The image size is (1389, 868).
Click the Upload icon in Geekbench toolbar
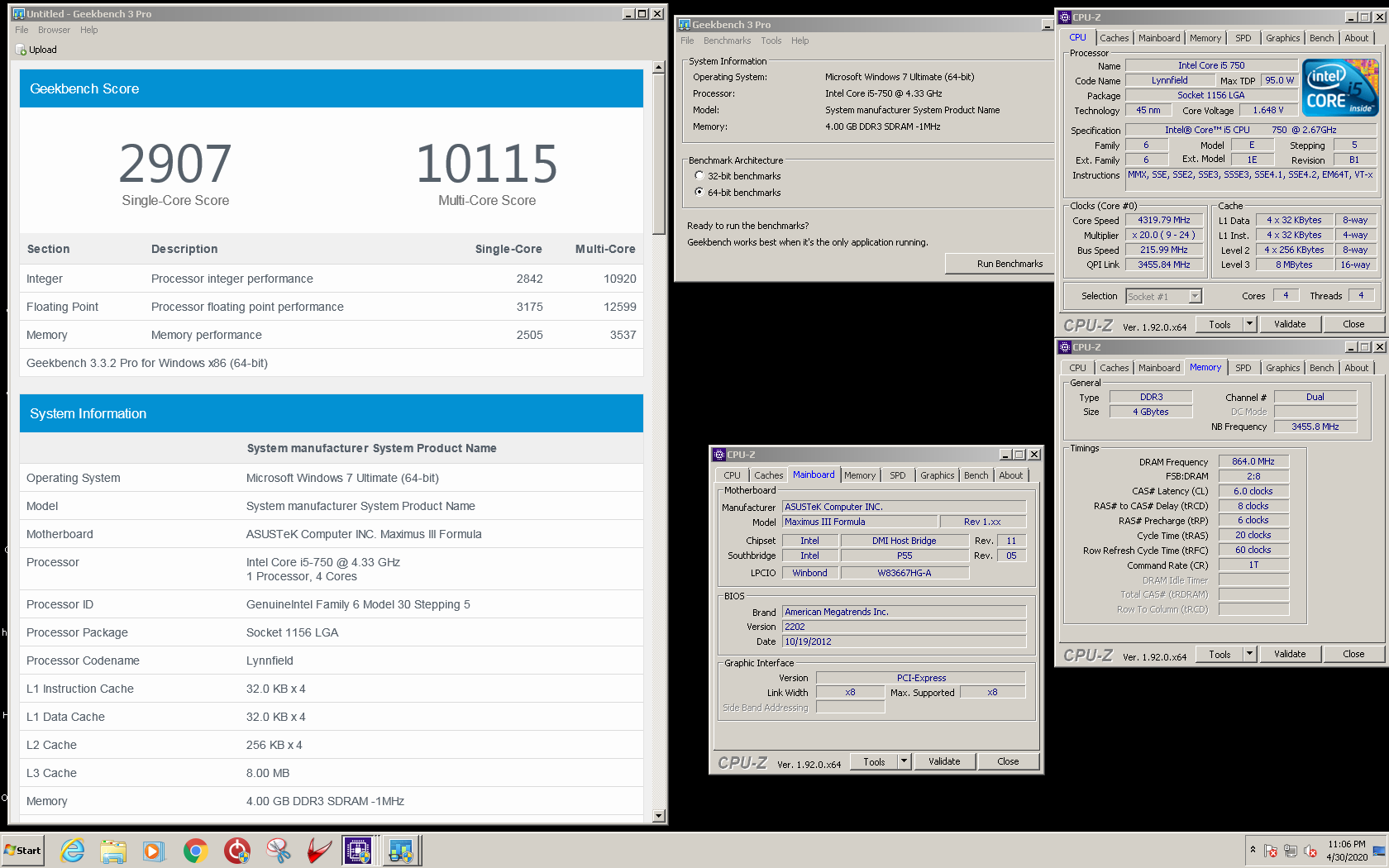click(x=21, y=50)
